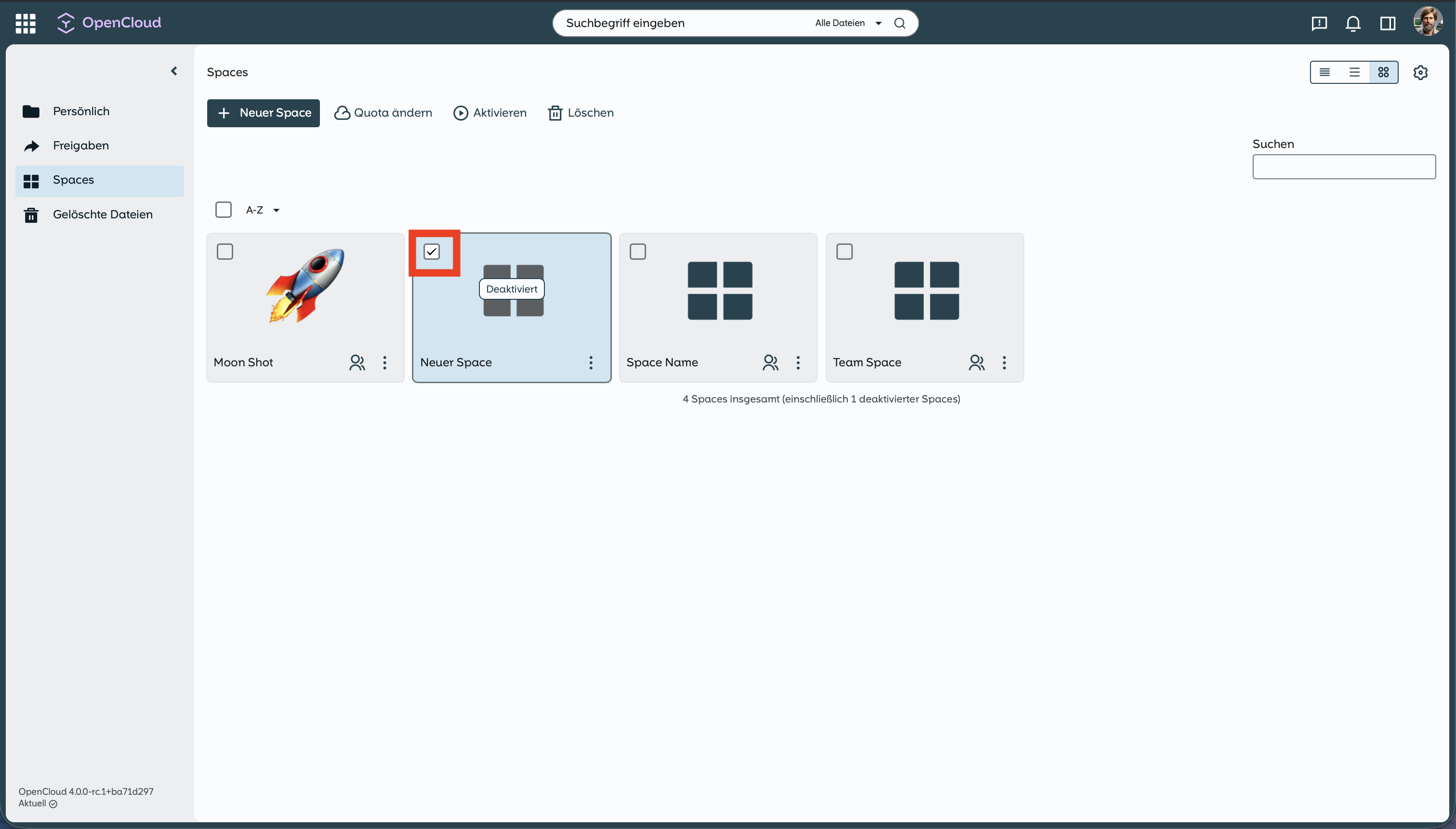
Task: Open the notifications bell
Action: (1352, 23)
